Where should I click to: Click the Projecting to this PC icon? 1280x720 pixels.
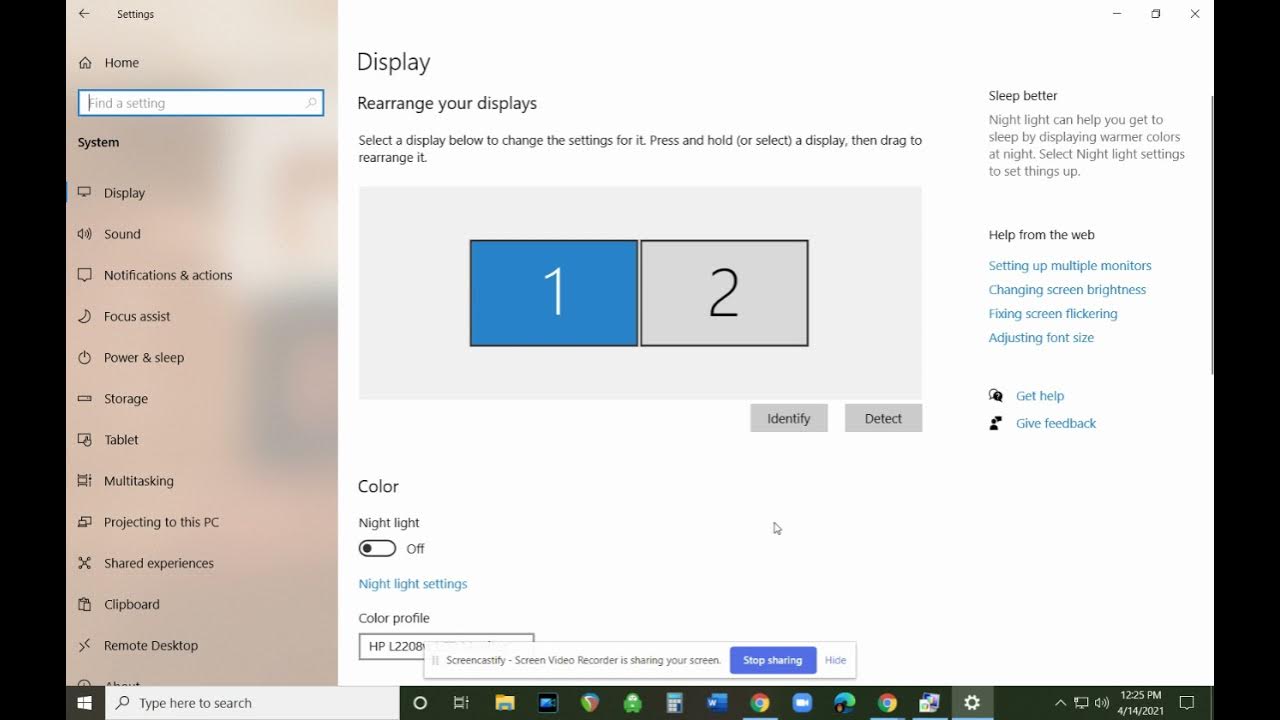pyautogui.click(x=84, y=521)
